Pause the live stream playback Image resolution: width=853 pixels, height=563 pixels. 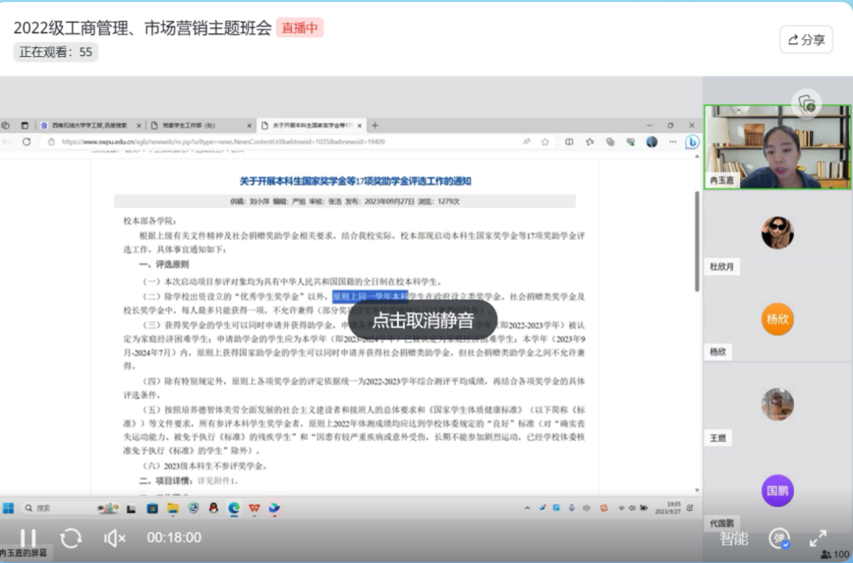[x=28, y=538]
